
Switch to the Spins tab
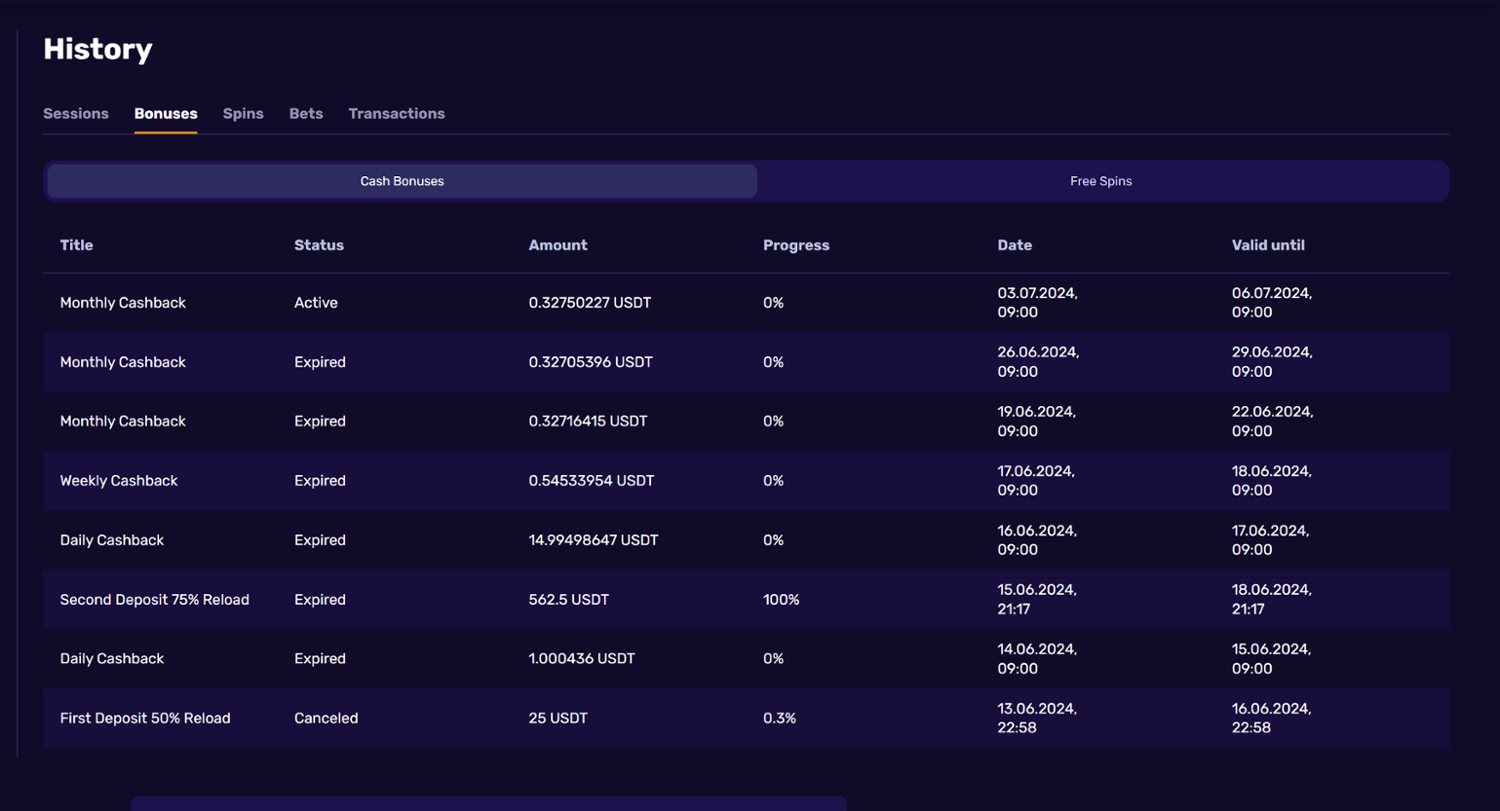pyautogui.click(x=243, y=114)
